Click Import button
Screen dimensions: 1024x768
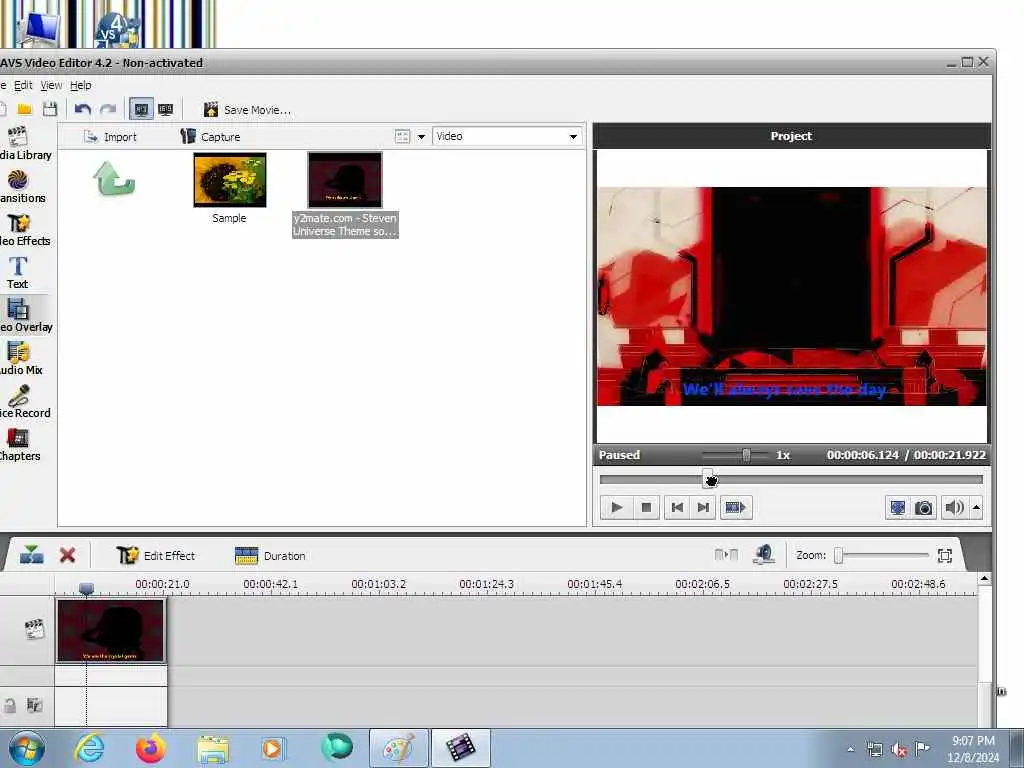point(110,136)
